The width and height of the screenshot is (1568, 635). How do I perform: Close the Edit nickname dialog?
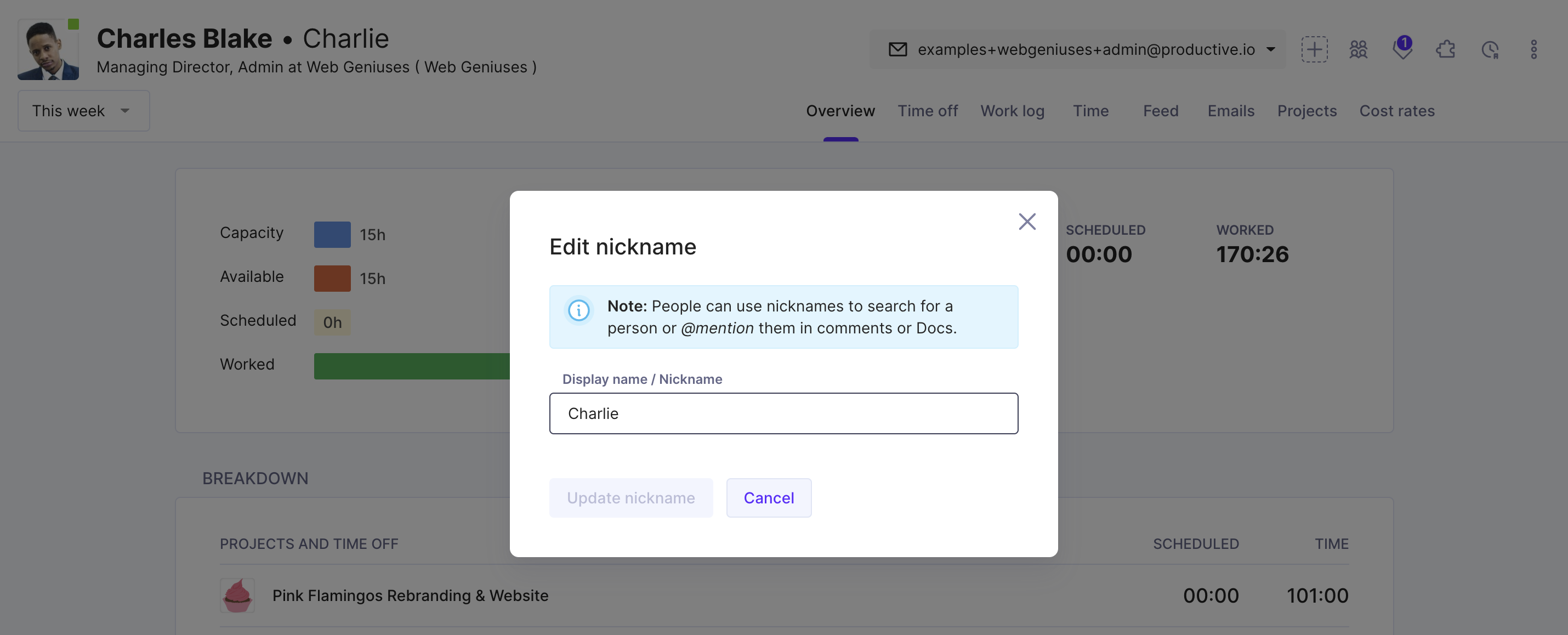1027,222
